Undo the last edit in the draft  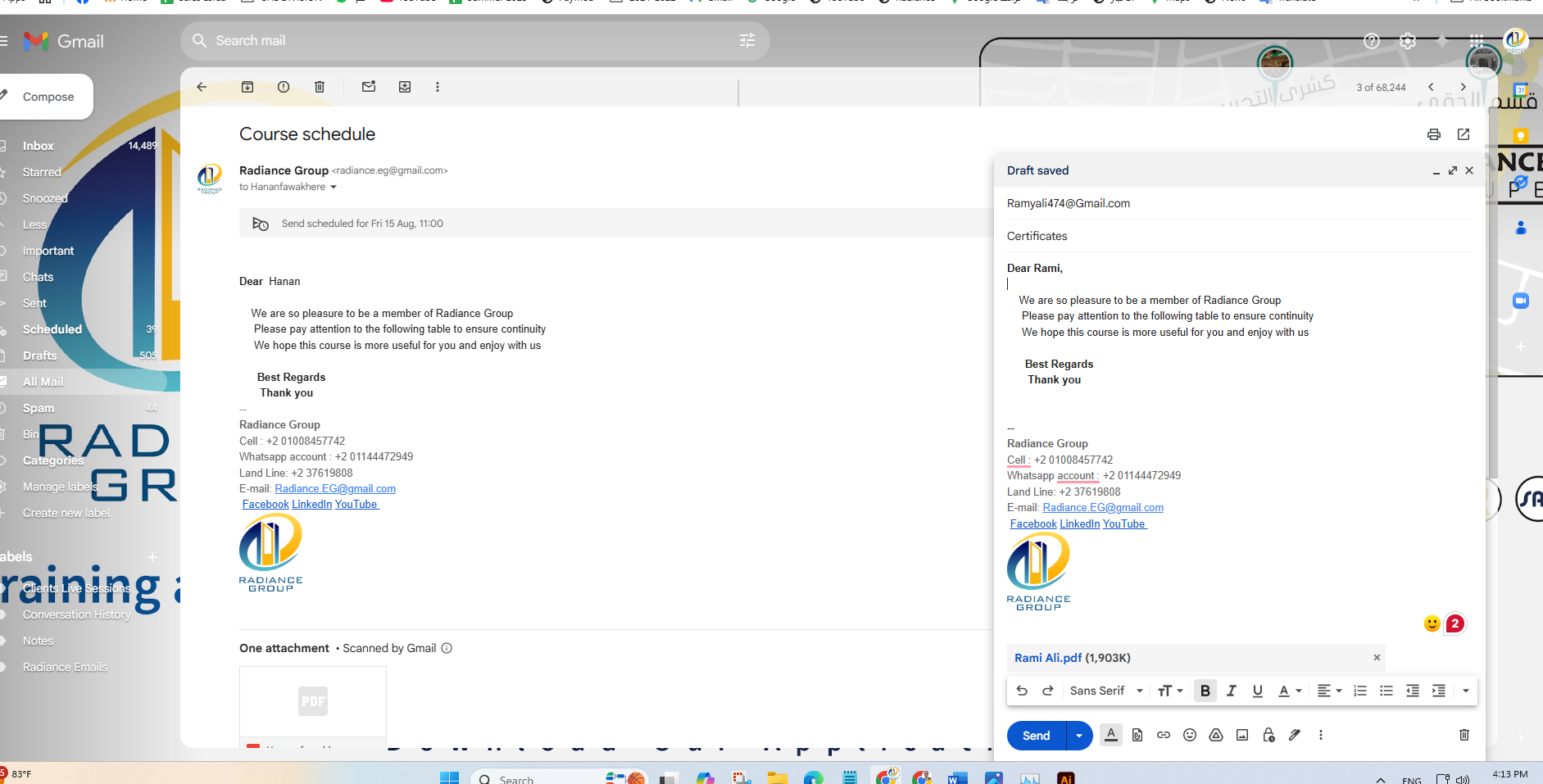click(x=1022, y=691)
